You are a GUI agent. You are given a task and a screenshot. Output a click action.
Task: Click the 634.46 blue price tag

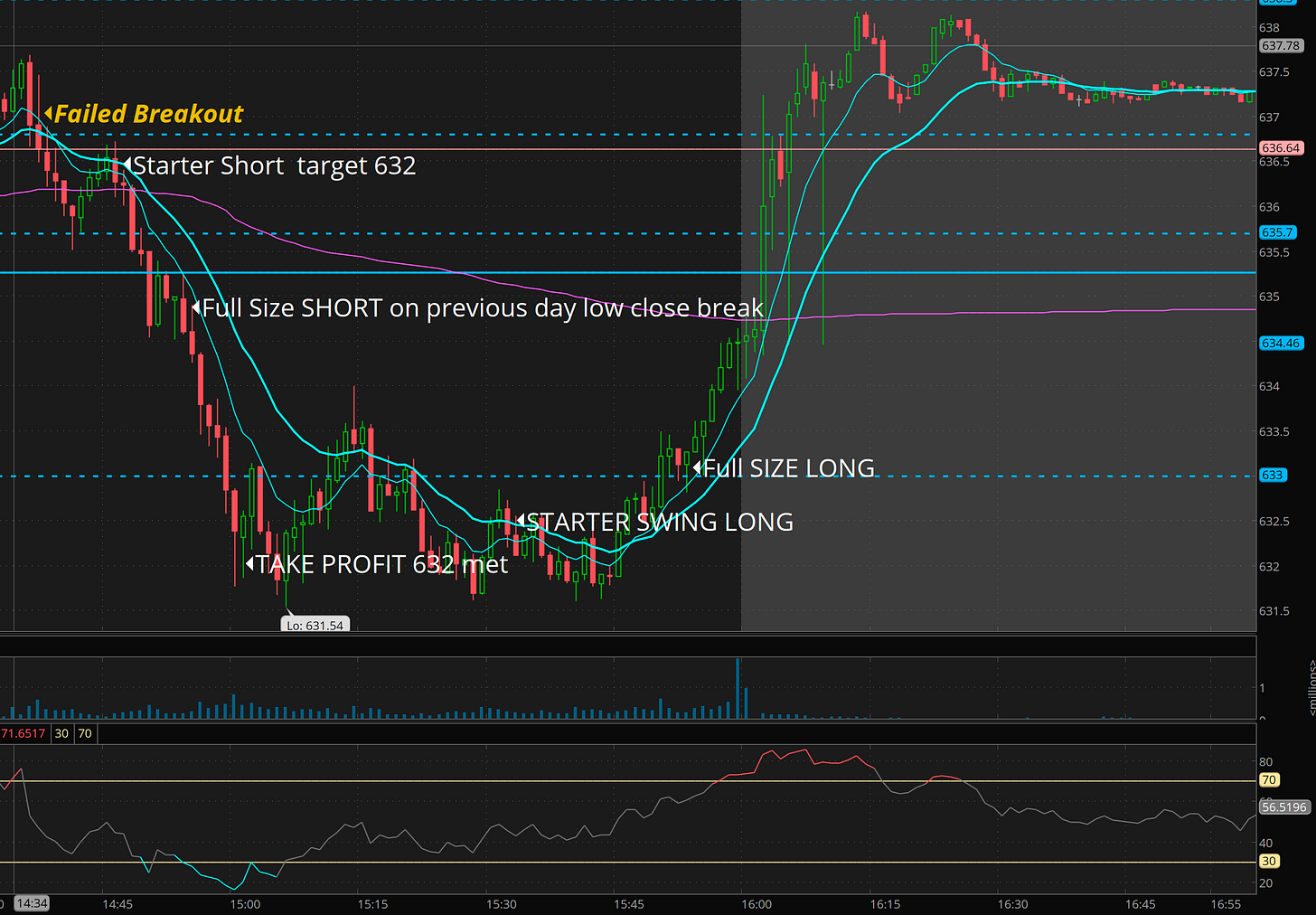click(1281, 343)
